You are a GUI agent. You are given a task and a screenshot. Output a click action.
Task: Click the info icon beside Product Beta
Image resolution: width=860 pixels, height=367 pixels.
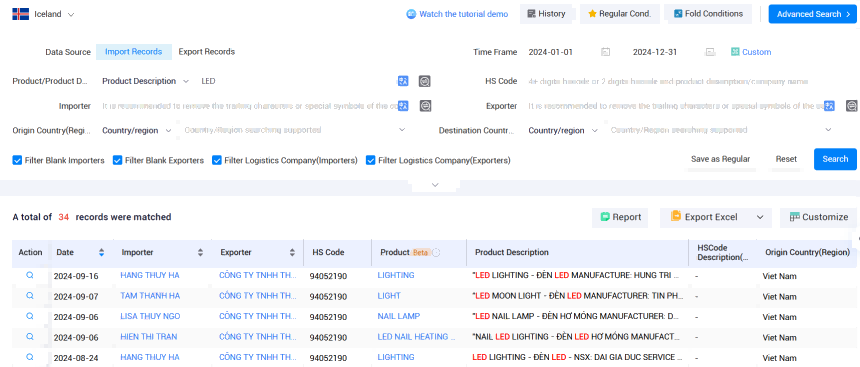click(x=436, y=252)
